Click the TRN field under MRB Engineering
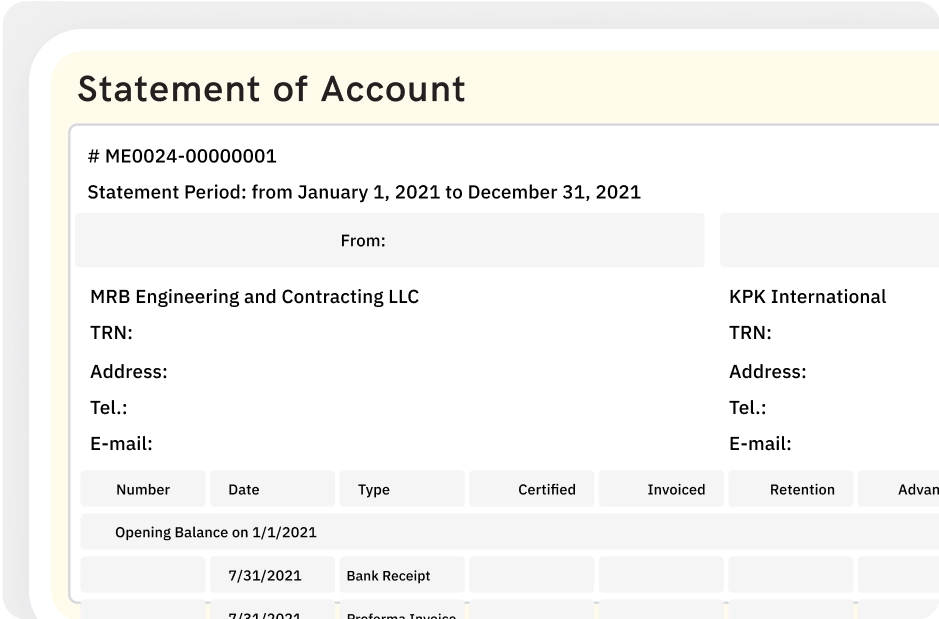 click(111, 332)
